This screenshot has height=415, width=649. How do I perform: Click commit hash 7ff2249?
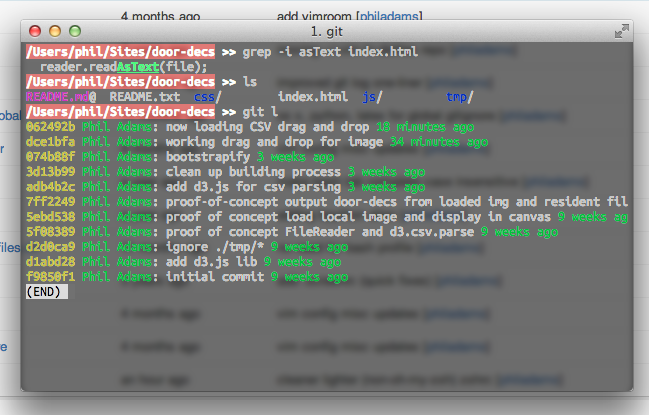pyautogui.click(x=50, y=202)
